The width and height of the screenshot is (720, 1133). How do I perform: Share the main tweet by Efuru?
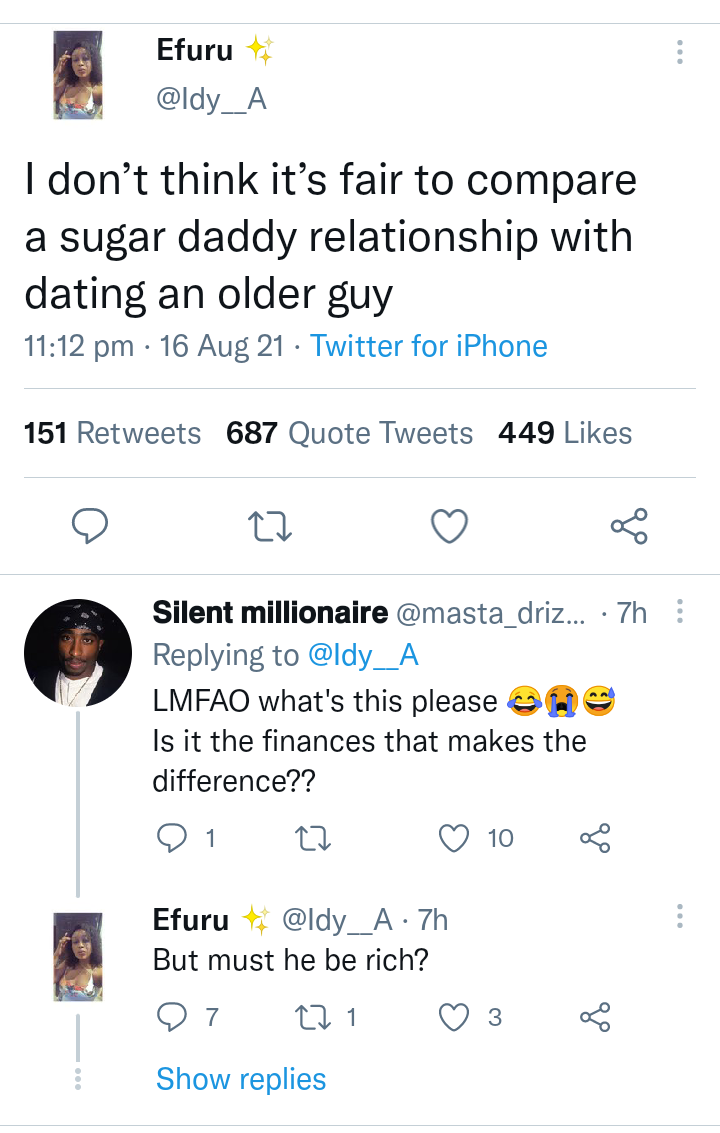point(629,526)
